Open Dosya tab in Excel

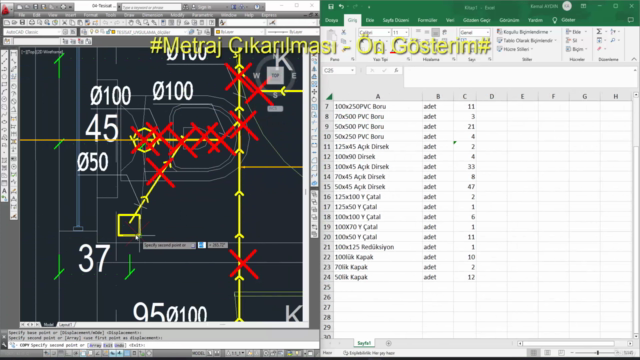click(331, 20)
